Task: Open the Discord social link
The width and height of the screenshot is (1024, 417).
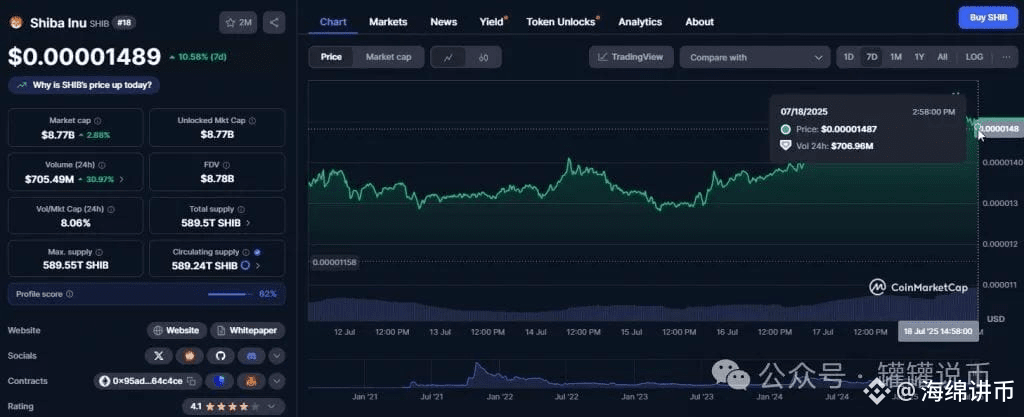Action: (x=251, y=356)
